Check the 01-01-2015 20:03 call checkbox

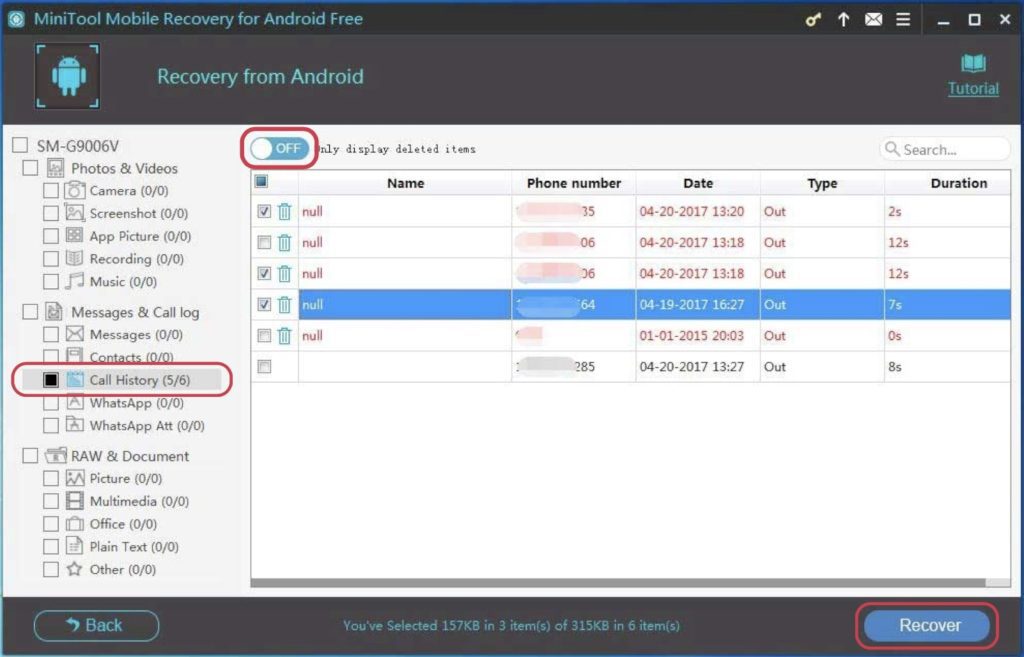point(264,336)
